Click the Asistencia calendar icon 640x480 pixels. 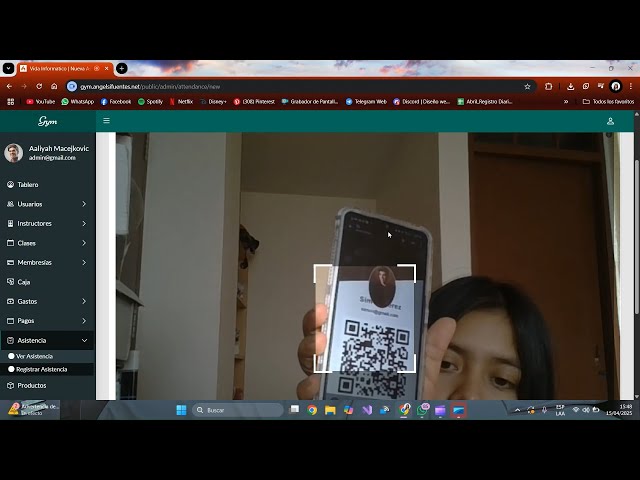pyautogui.click(x=11, y=340)
